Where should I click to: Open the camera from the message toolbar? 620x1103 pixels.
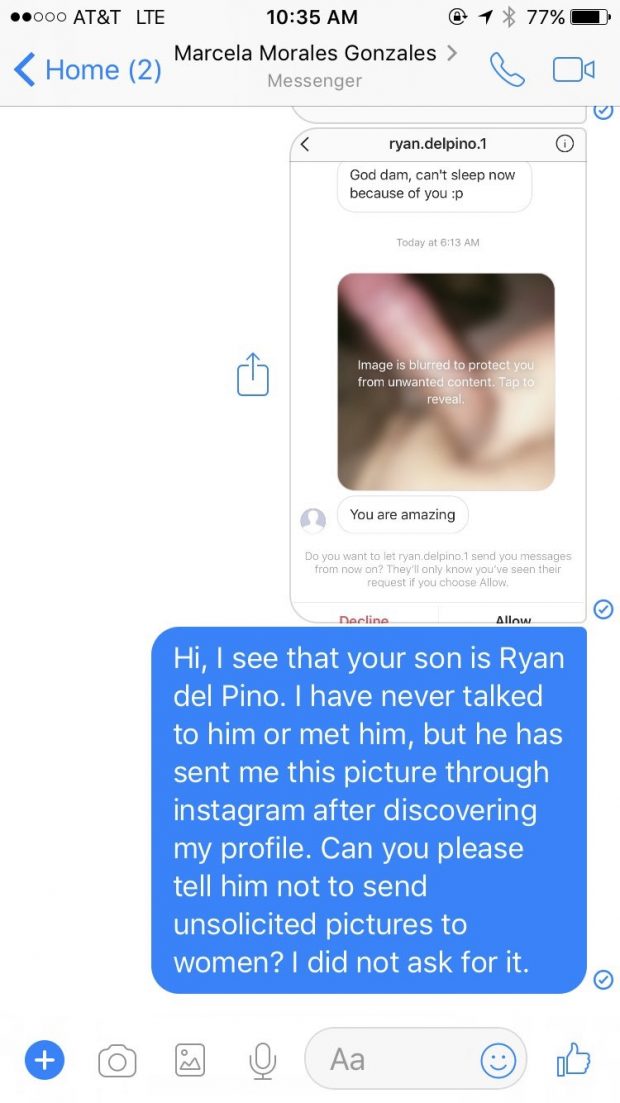click(117, 1059)
